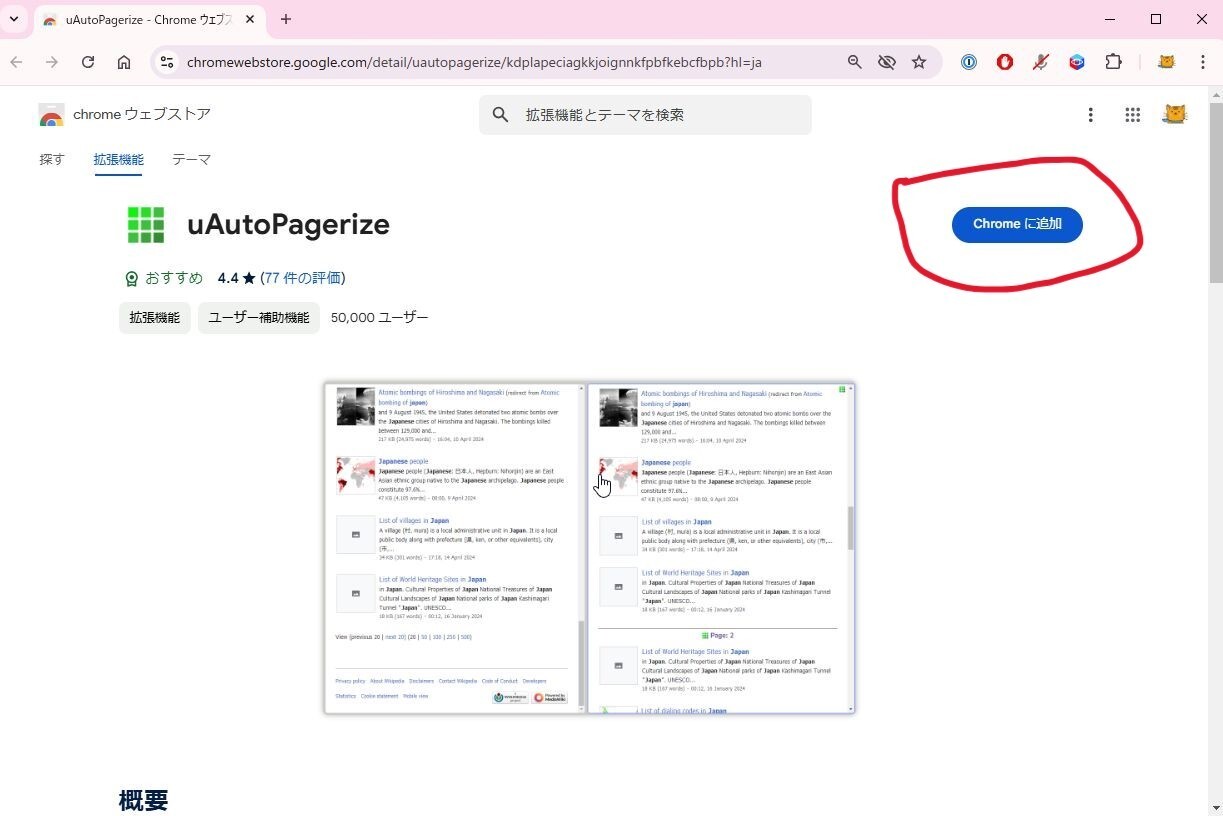Focus the 拡張機能とテーマを検索 search box
This screenshot has width=1223, height=816.
click(x=645, y=115)
